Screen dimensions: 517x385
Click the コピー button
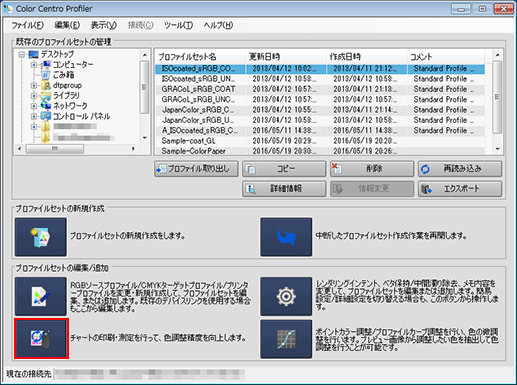[x=284, y=169]
